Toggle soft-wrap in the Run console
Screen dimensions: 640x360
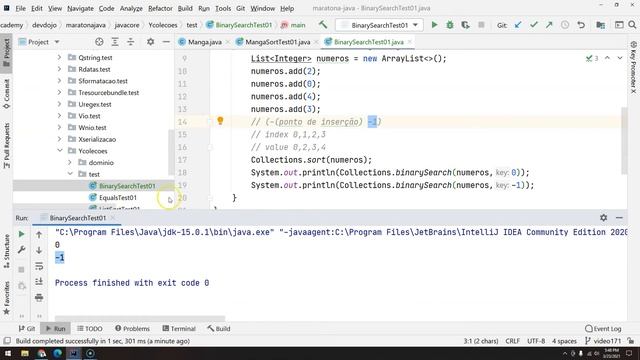pyautogui.click(x=39, y=266)
